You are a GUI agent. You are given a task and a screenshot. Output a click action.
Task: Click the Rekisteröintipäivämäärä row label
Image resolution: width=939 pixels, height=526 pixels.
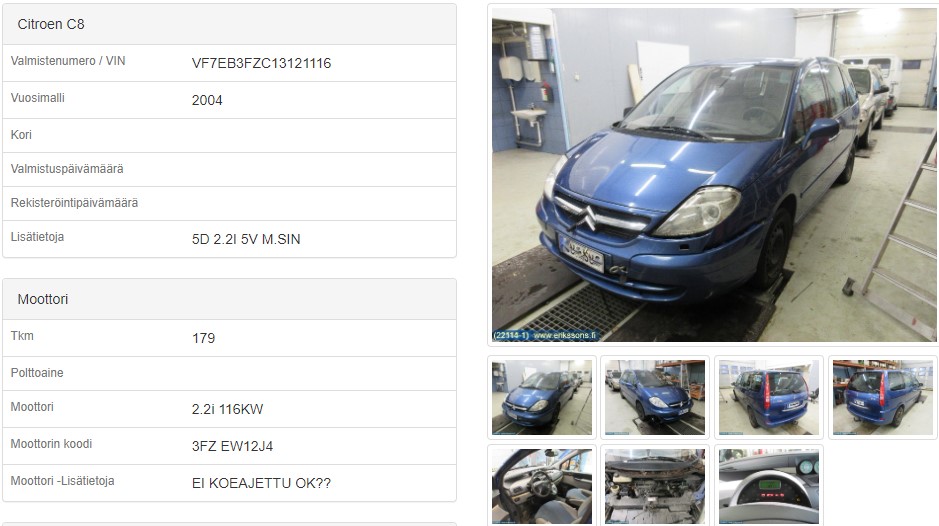(x=74, y=203)
